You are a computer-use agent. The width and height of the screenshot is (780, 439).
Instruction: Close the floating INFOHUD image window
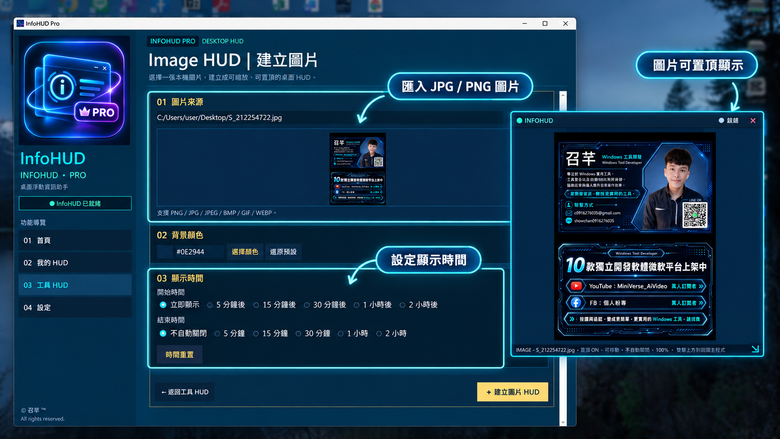[753, 120]
